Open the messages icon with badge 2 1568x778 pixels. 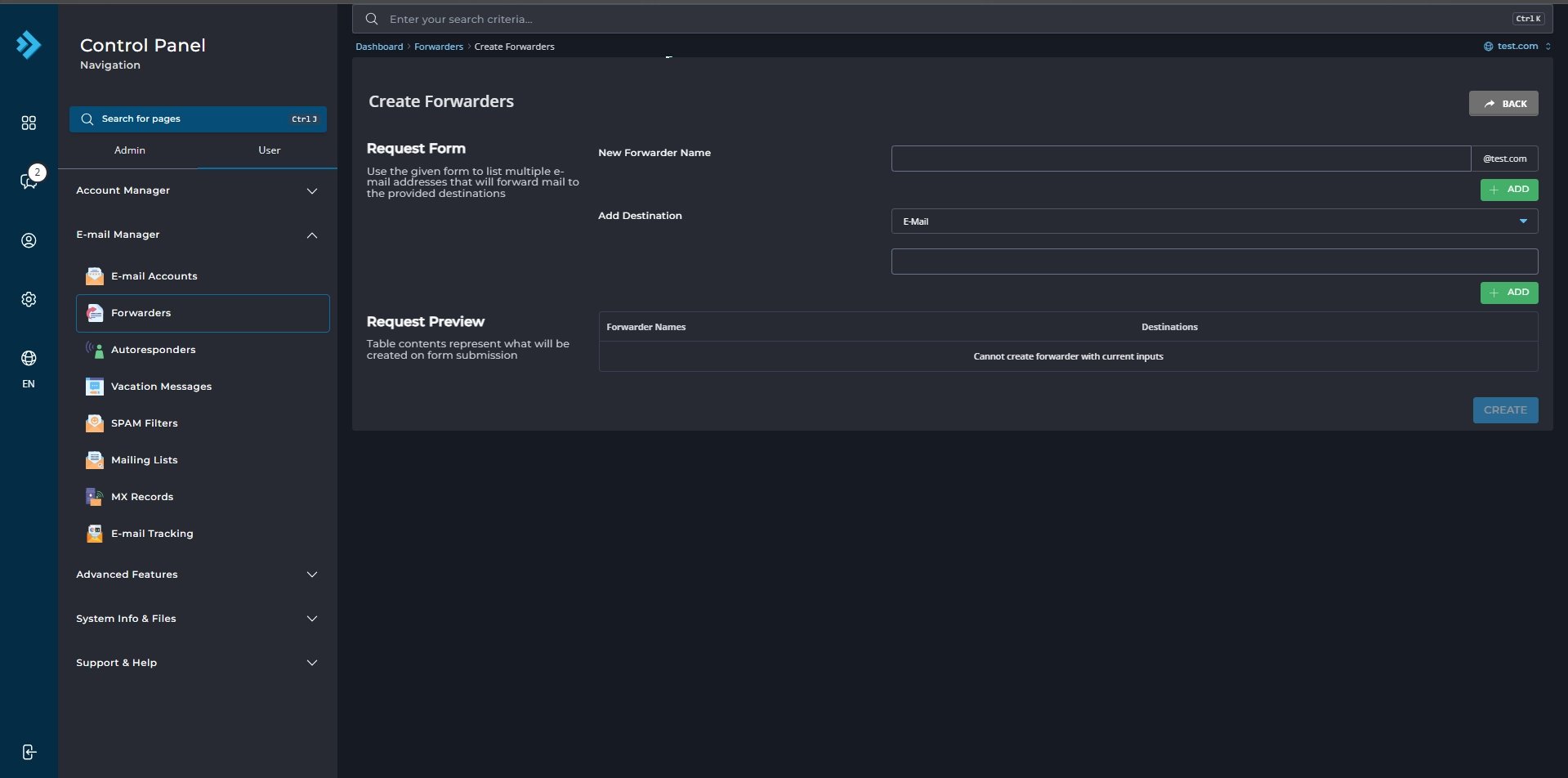[29, 181]
